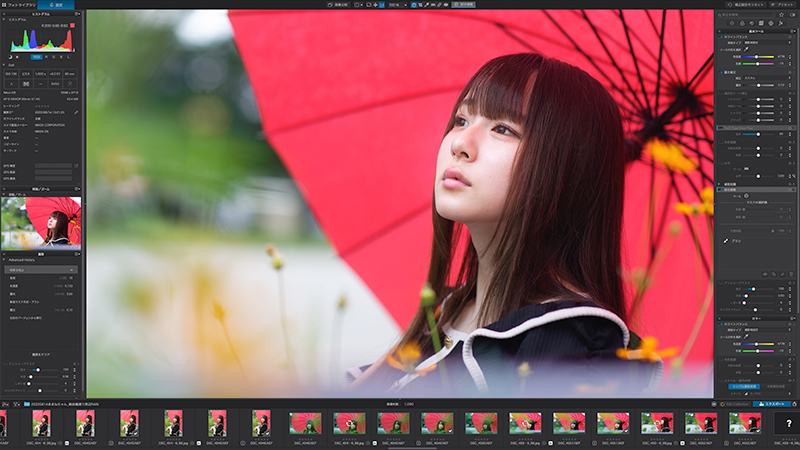
Task: Choose the simple color rendering blue button
Action: [x=744, y=387]
